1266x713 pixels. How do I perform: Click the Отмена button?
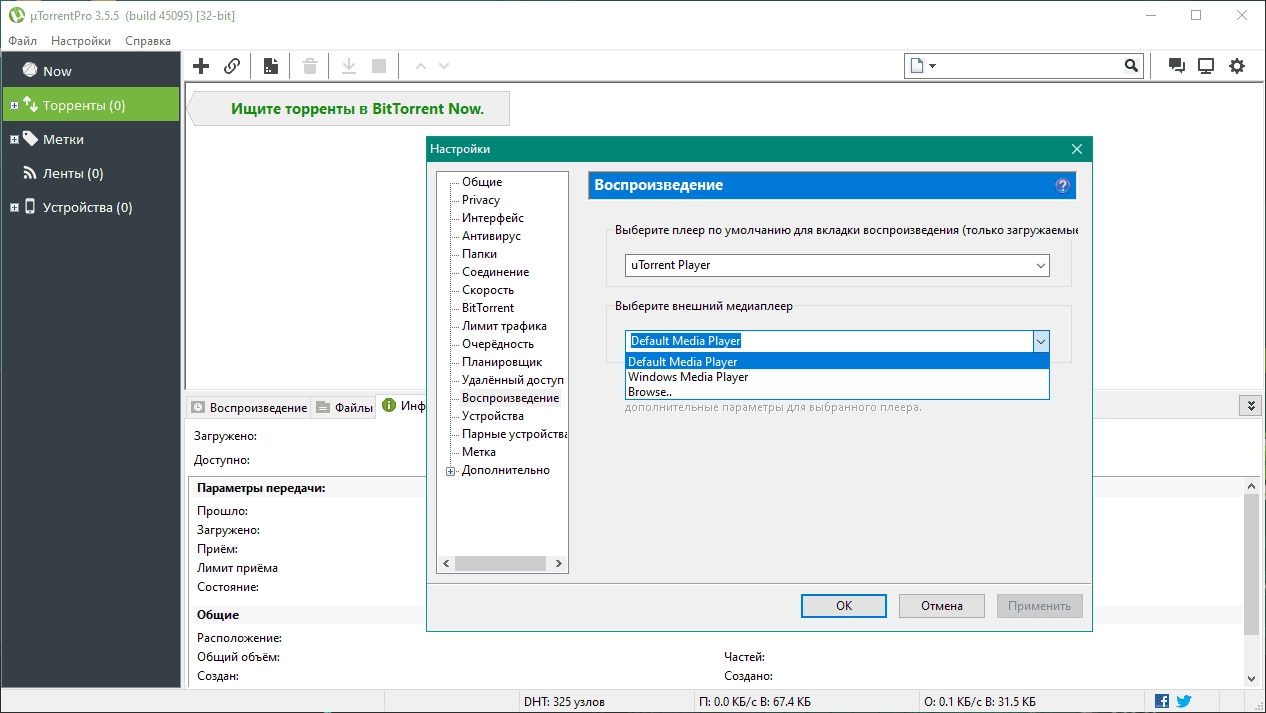point(941,606)
